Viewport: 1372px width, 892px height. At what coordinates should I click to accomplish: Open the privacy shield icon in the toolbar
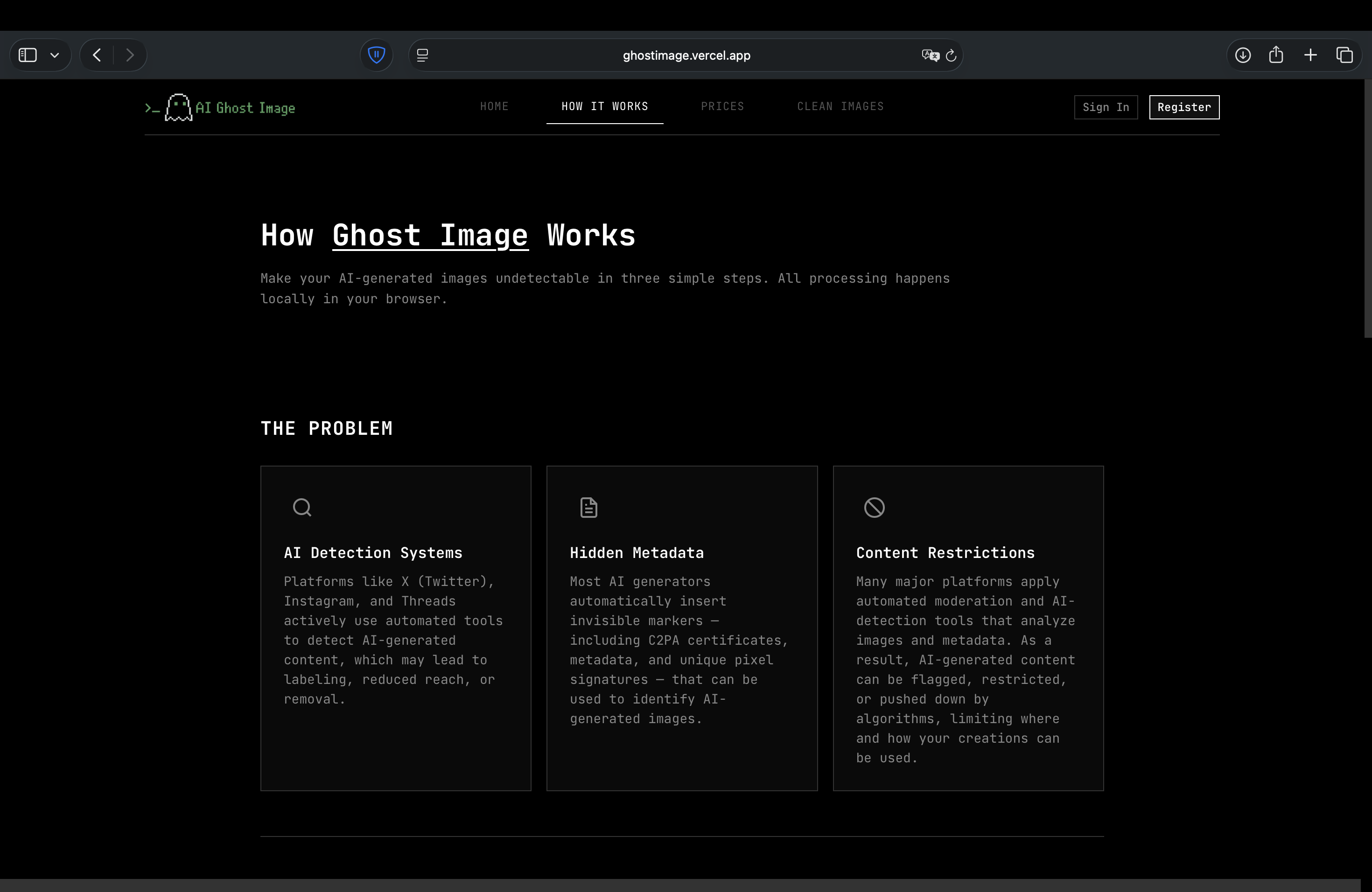click(377, 55)
